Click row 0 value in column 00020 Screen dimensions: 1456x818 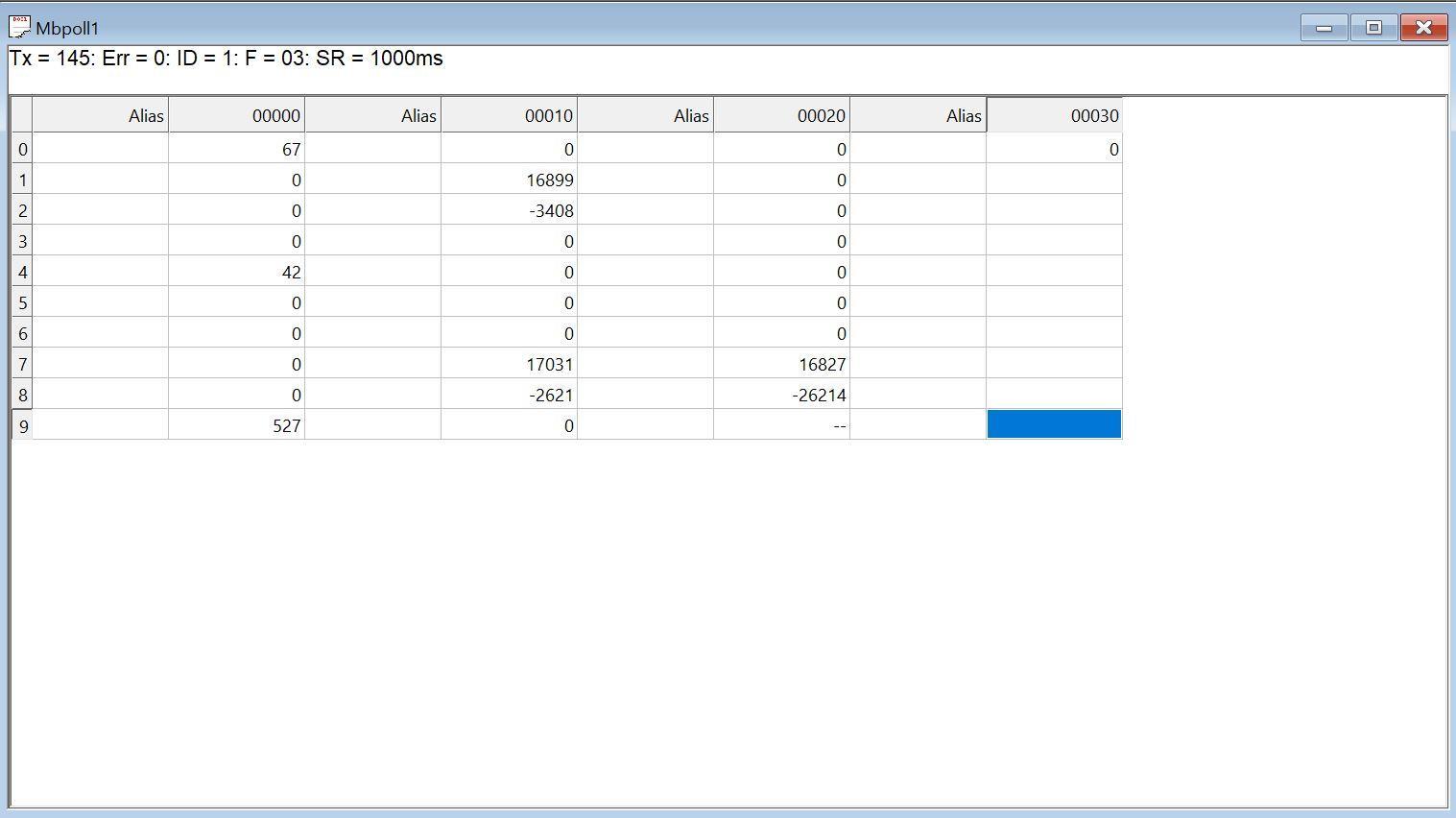782,149
